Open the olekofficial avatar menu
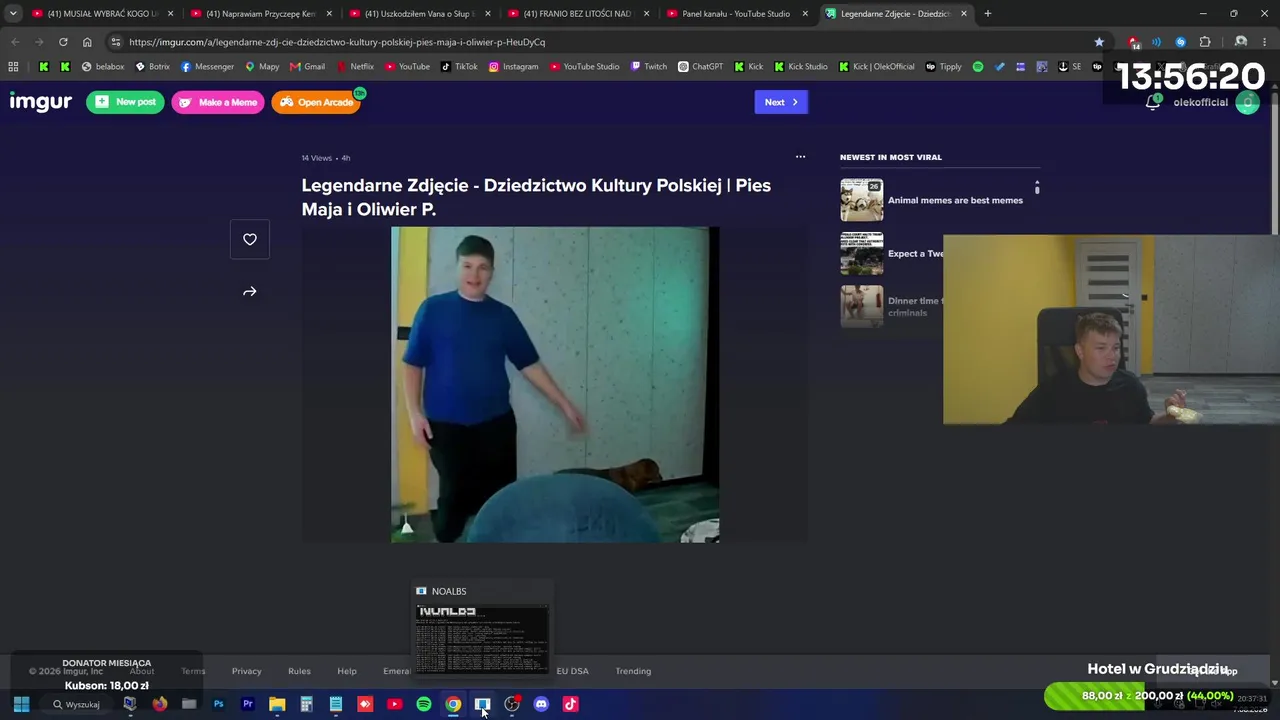The height and width of the screenshot is (720, 1280). tap(1247, 102)
